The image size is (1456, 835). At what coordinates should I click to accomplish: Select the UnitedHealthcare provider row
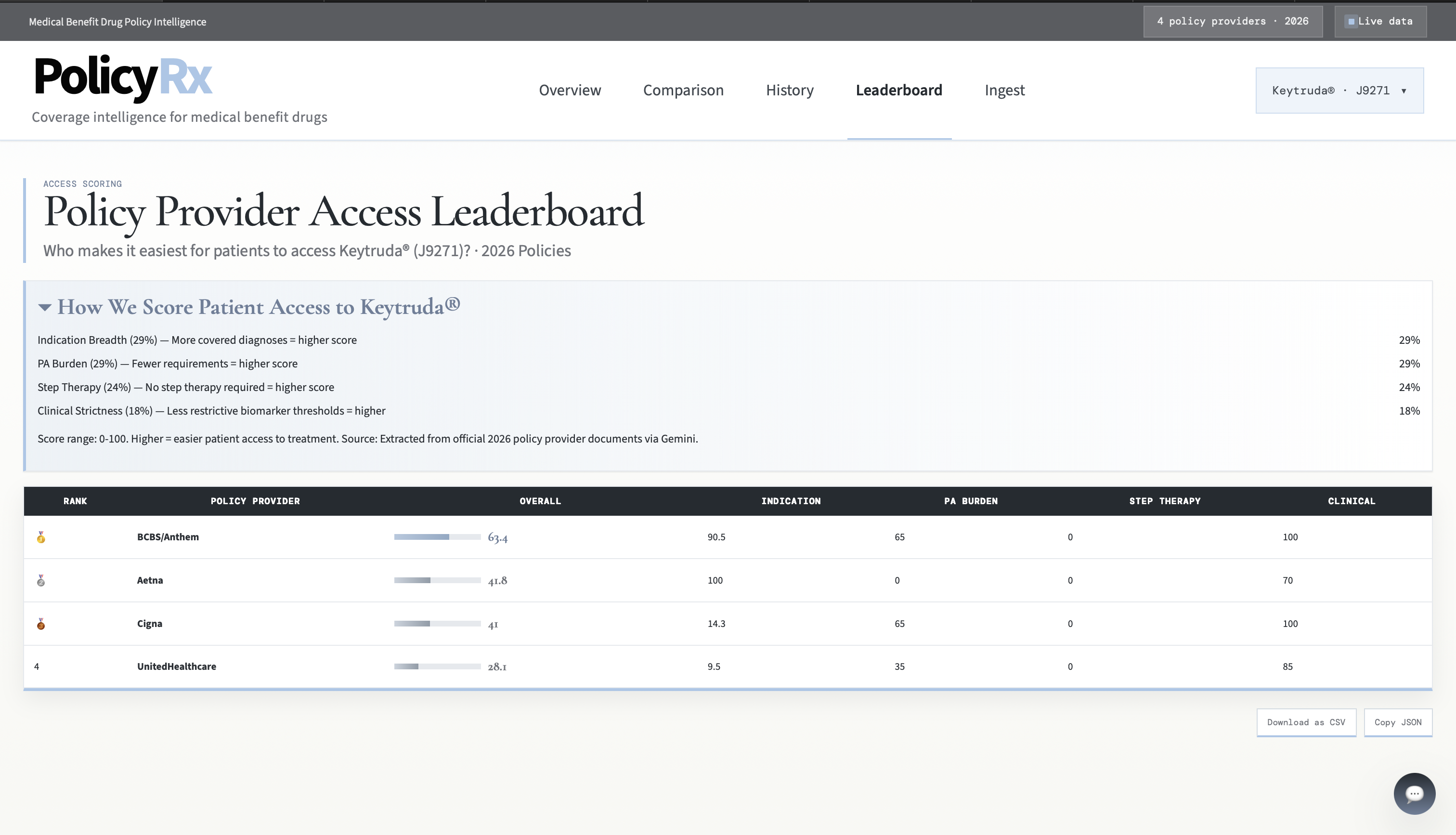click(177, 666)
